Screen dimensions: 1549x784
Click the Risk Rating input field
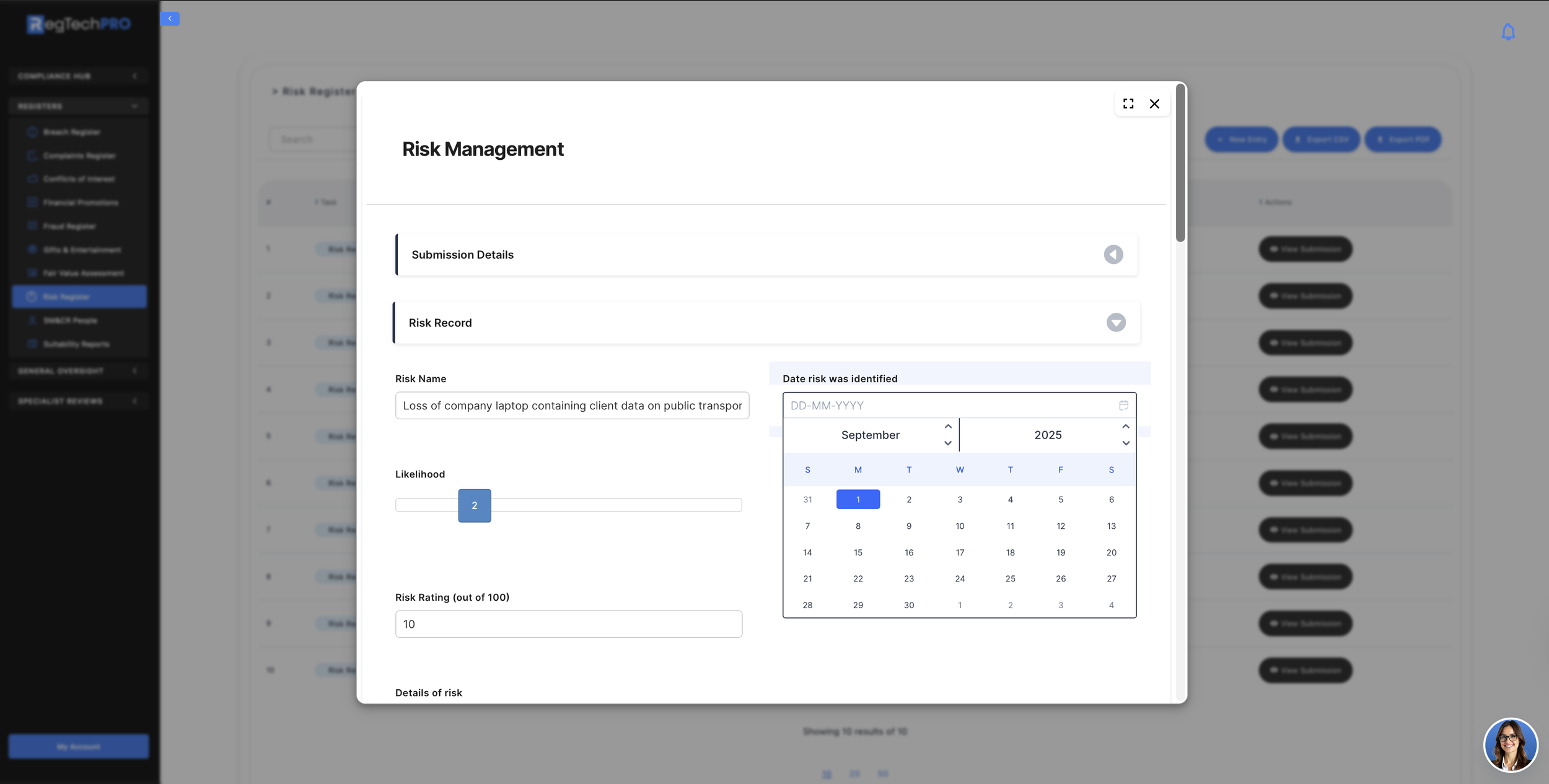(x=568, y=624)
